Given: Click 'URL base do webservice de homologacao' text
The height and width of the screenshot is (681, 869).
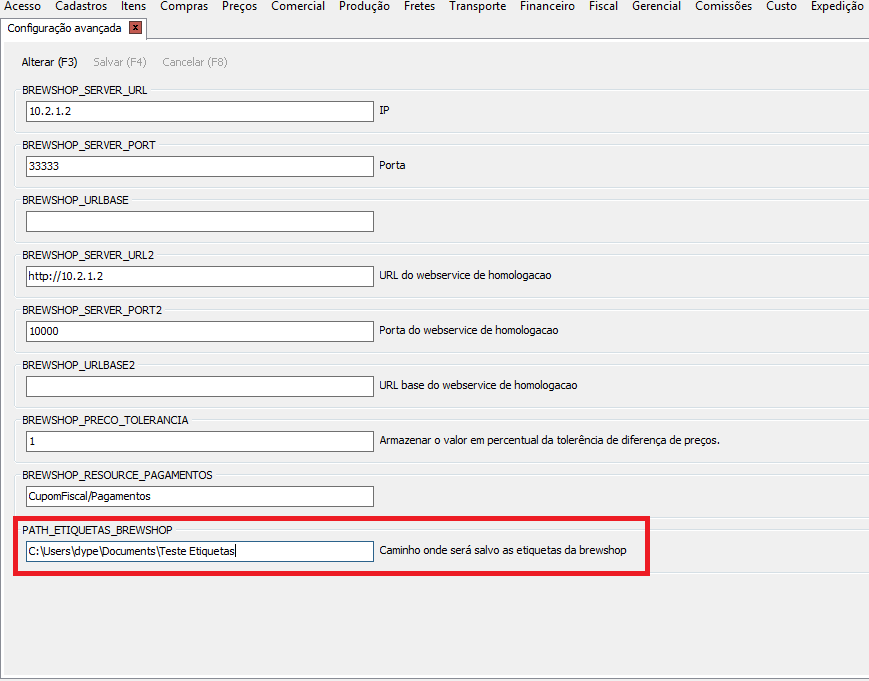Looking at the screenshot, I should coord(478,385).
